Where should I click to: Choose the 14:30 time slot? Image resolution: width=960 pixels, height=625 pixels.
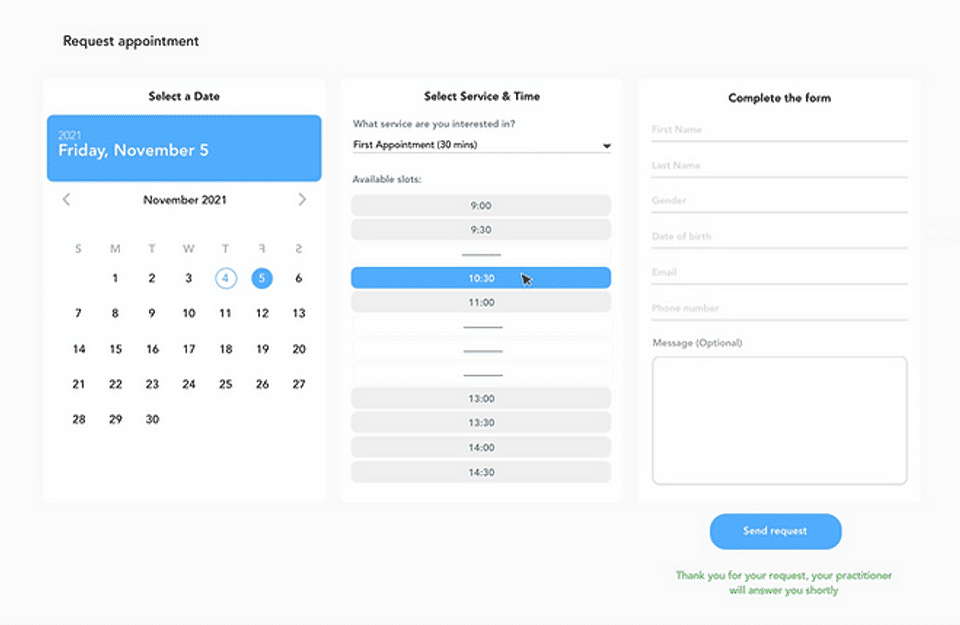click(481, 472)
